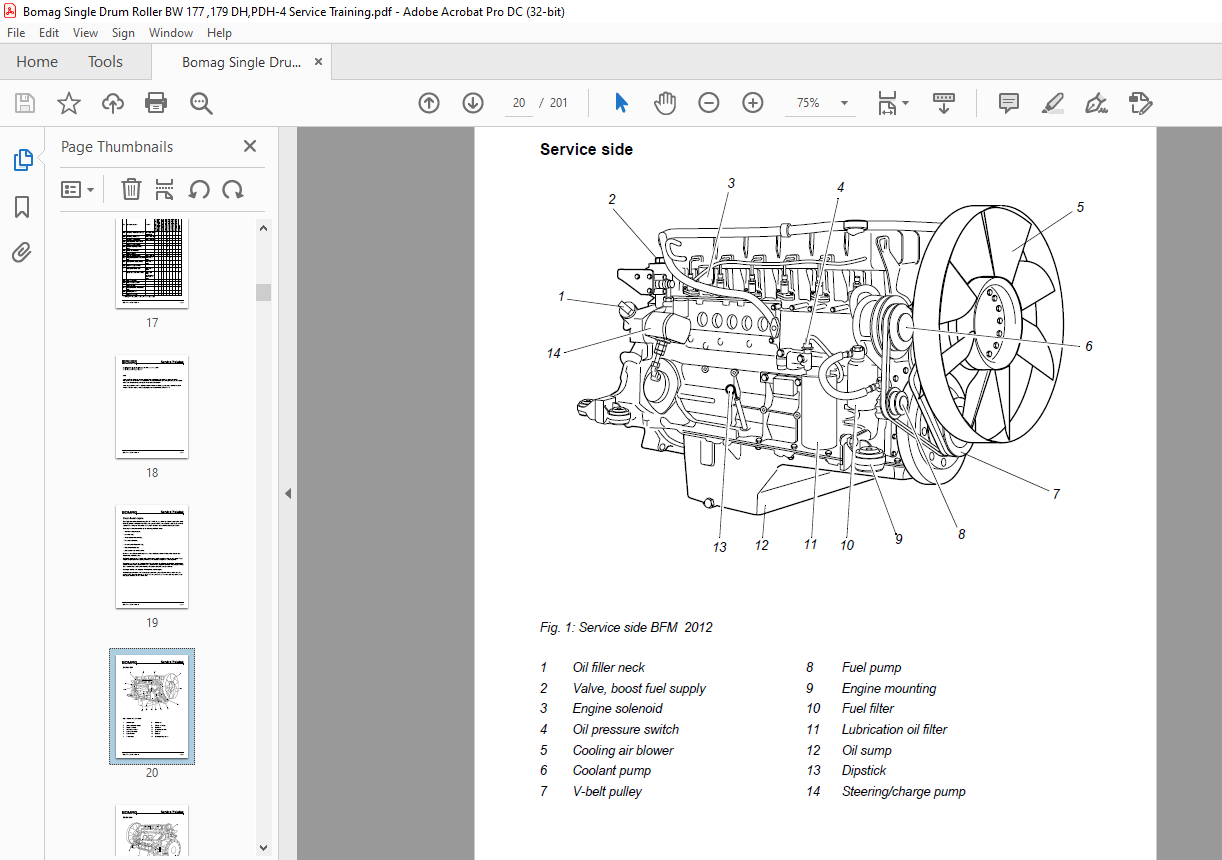Click 'Oil pressure switch' legend entry

(626, 729)
